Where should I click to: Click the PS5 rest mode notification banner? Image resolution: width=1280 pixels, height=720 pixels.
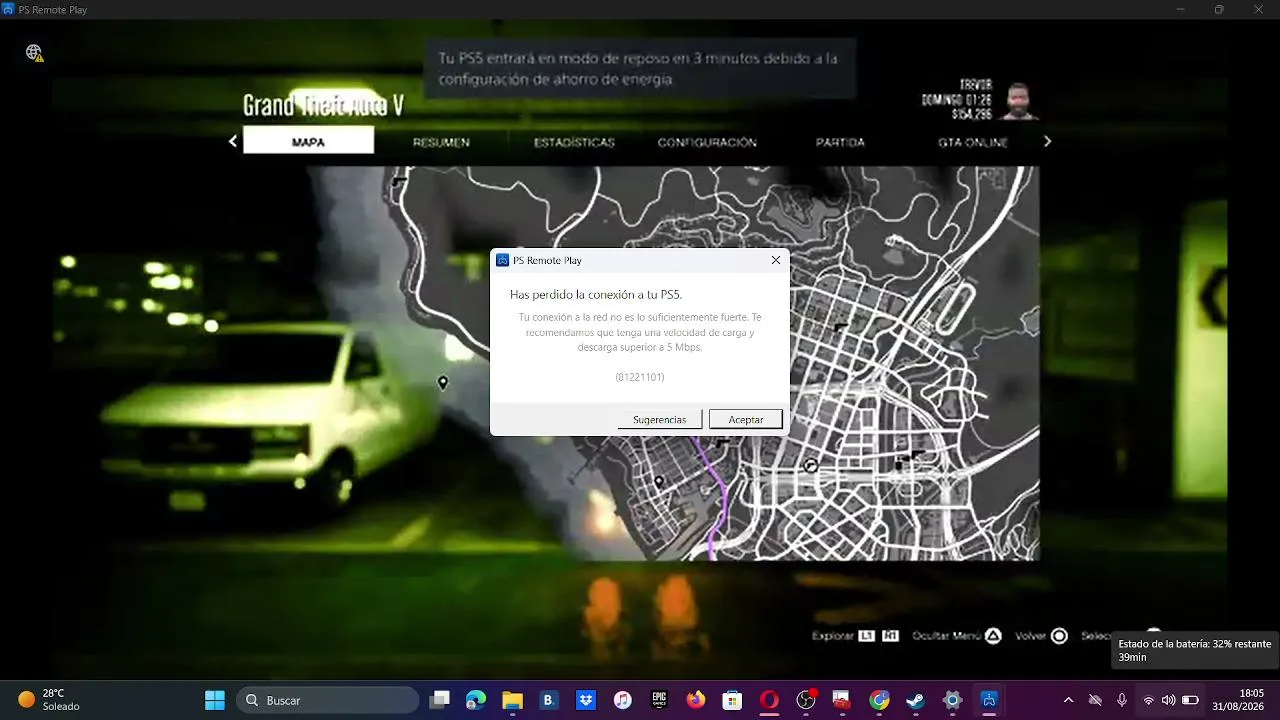pos(640,69)
